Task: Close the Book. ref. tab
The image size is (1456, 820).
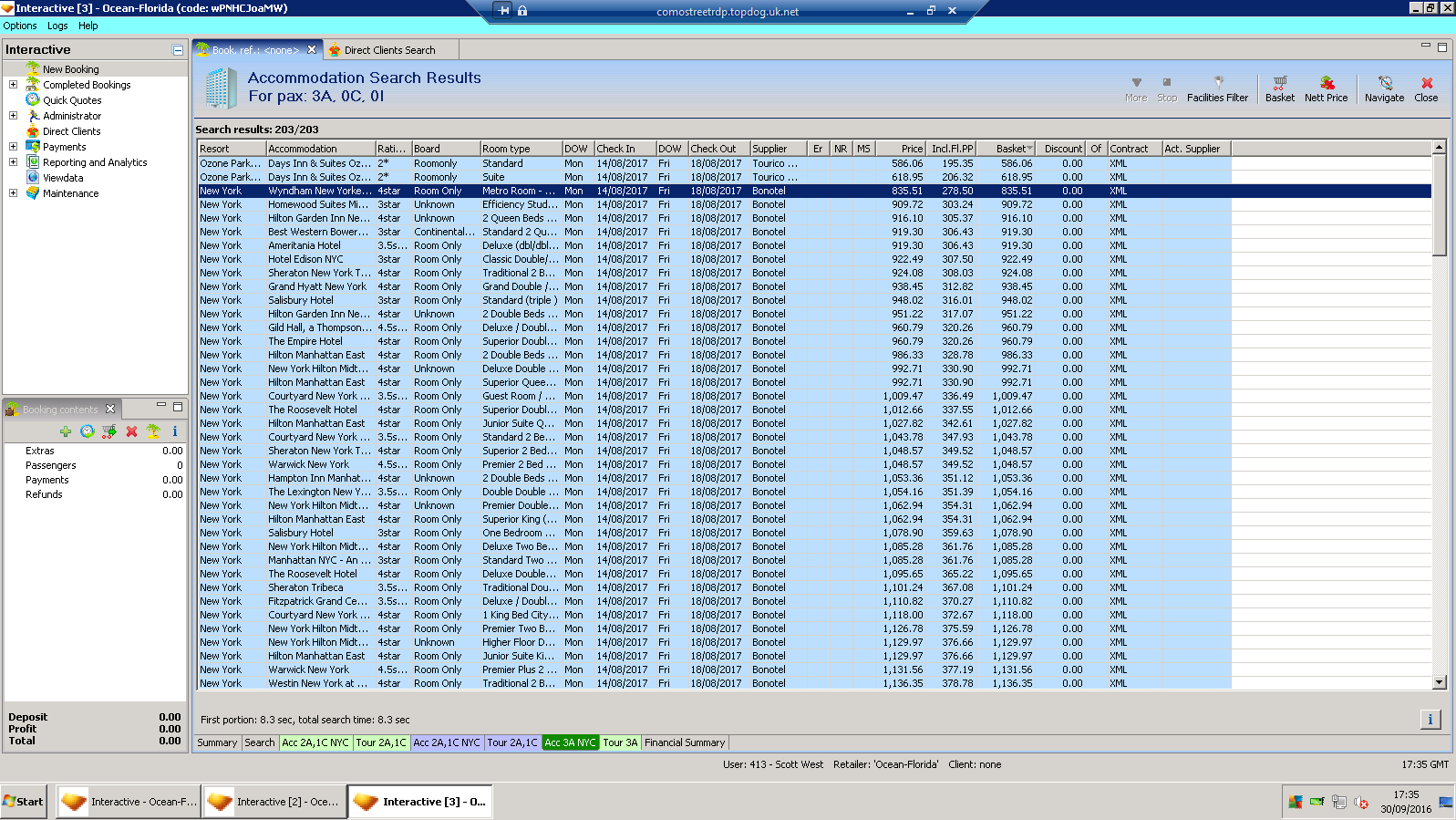Action: coord(312,50)
